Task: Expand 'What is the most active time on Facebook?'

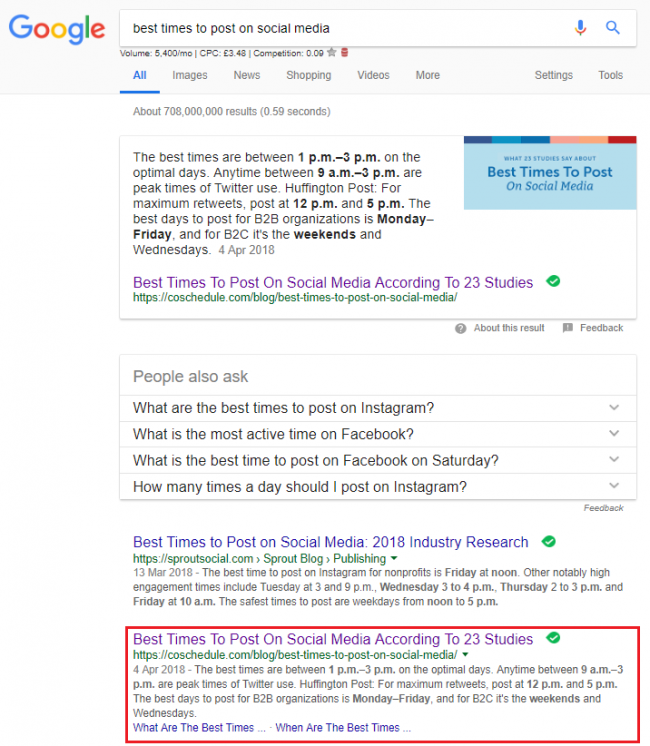Action: (378, 434)
